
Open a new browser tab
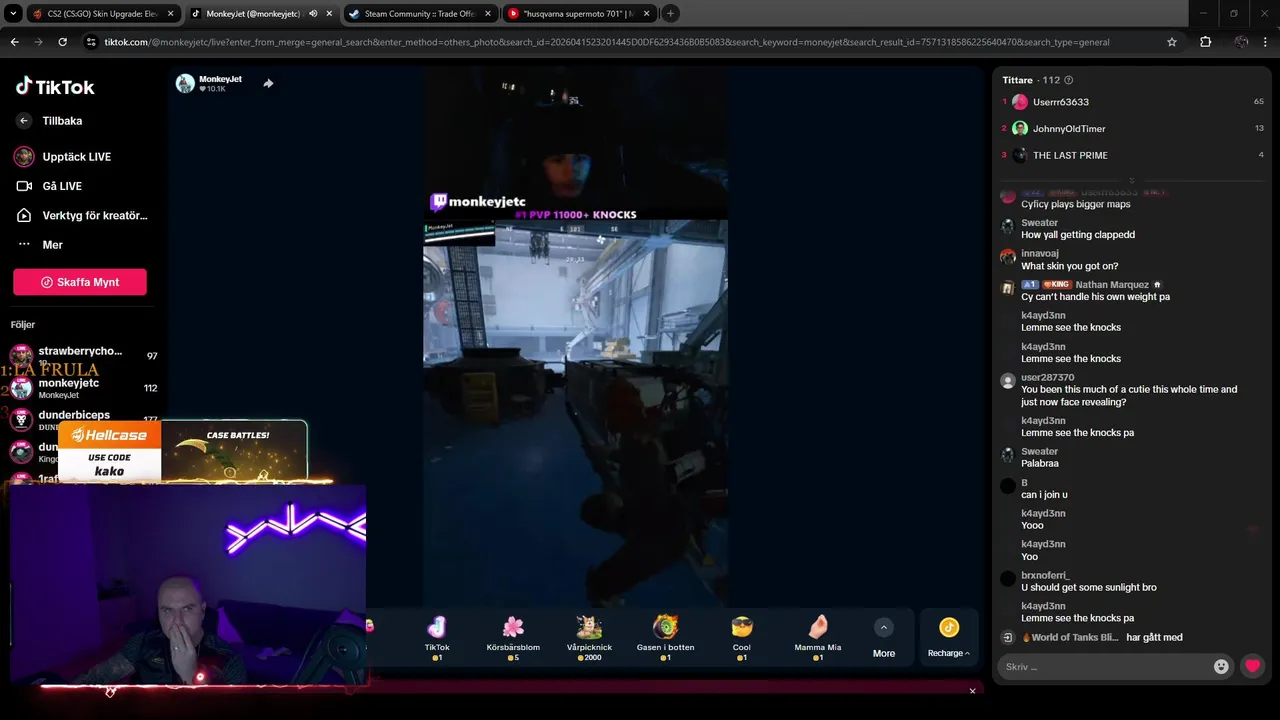670,14
